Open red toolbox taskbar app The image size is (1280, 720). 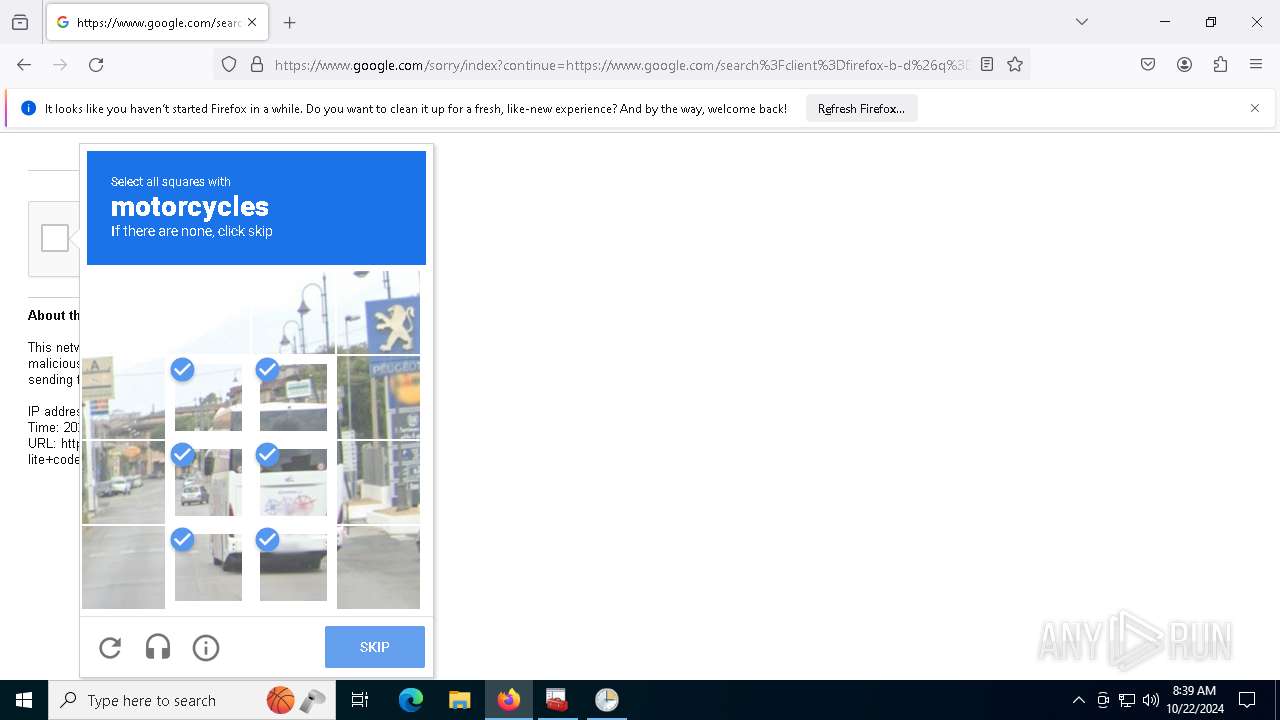(557, 700)
